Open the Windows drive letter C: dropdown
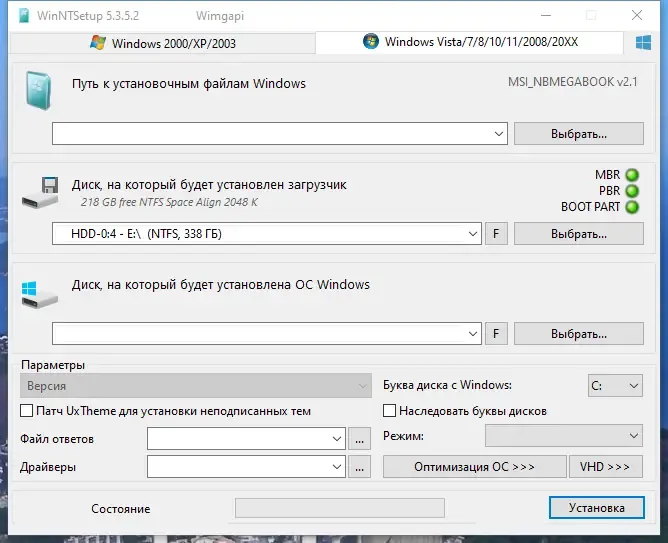This screenshot has width=668, height=543. click(615, 385)
